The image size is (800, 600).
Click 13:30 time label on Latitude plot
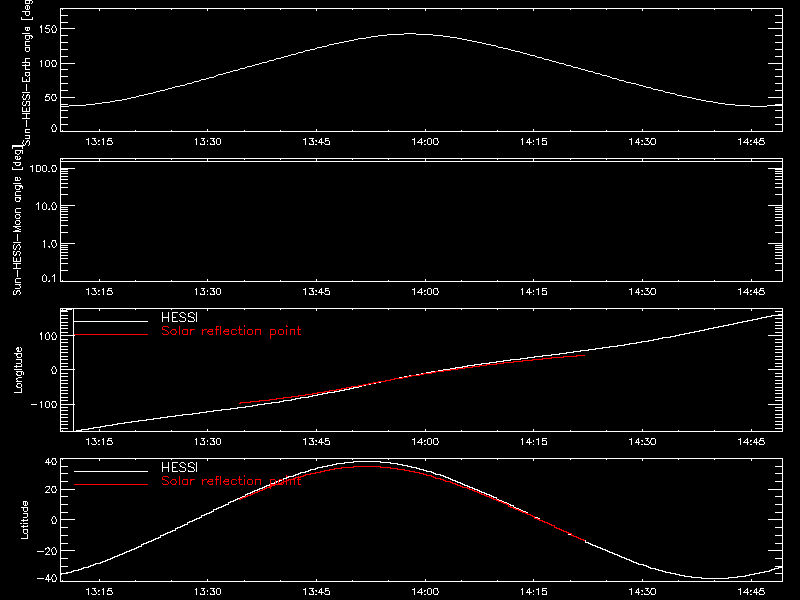click(x=208, y=591)
